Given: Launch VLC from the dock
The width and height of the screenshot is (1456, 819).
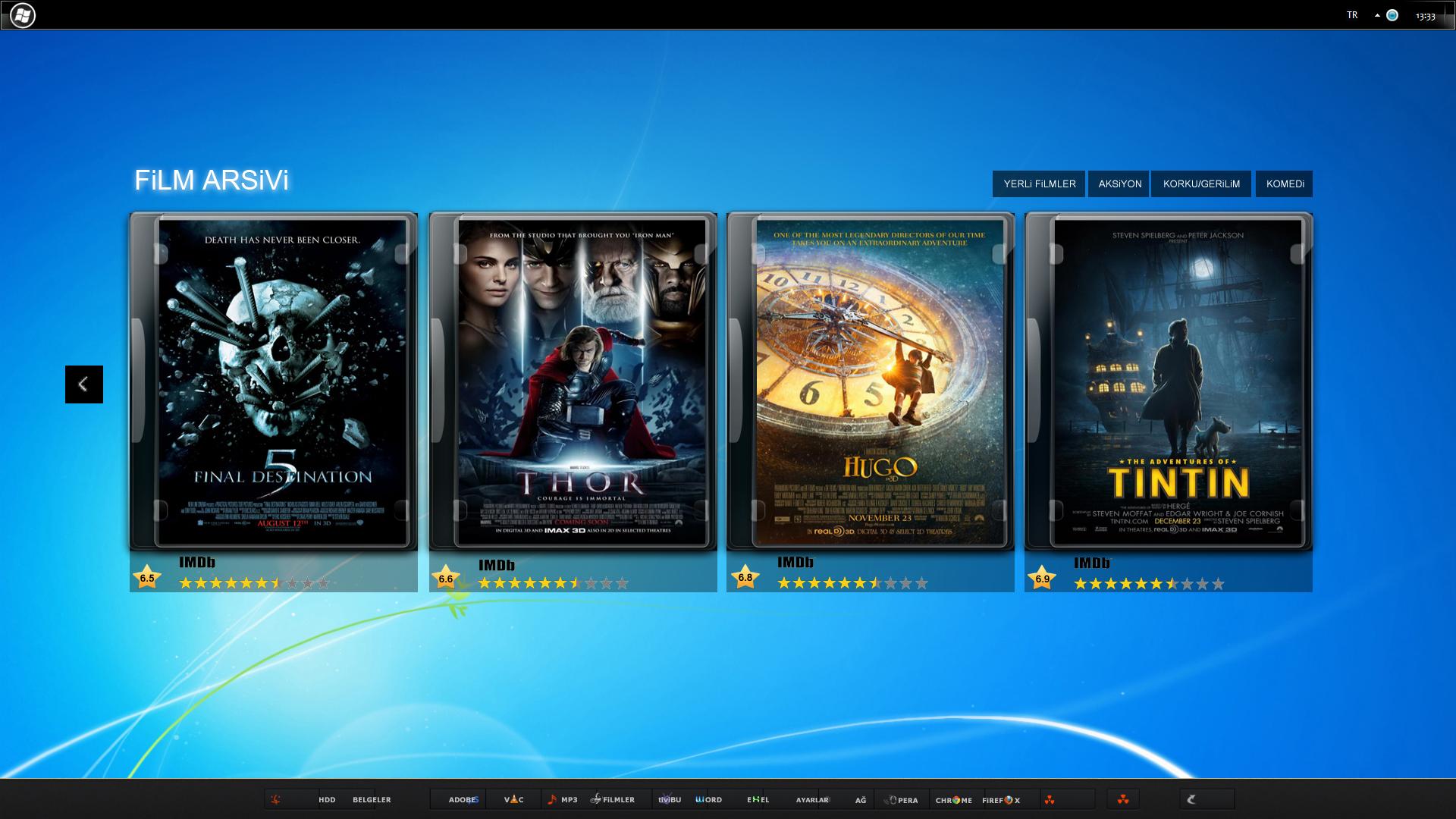Looking at the screenshot, I should [513, 799].
